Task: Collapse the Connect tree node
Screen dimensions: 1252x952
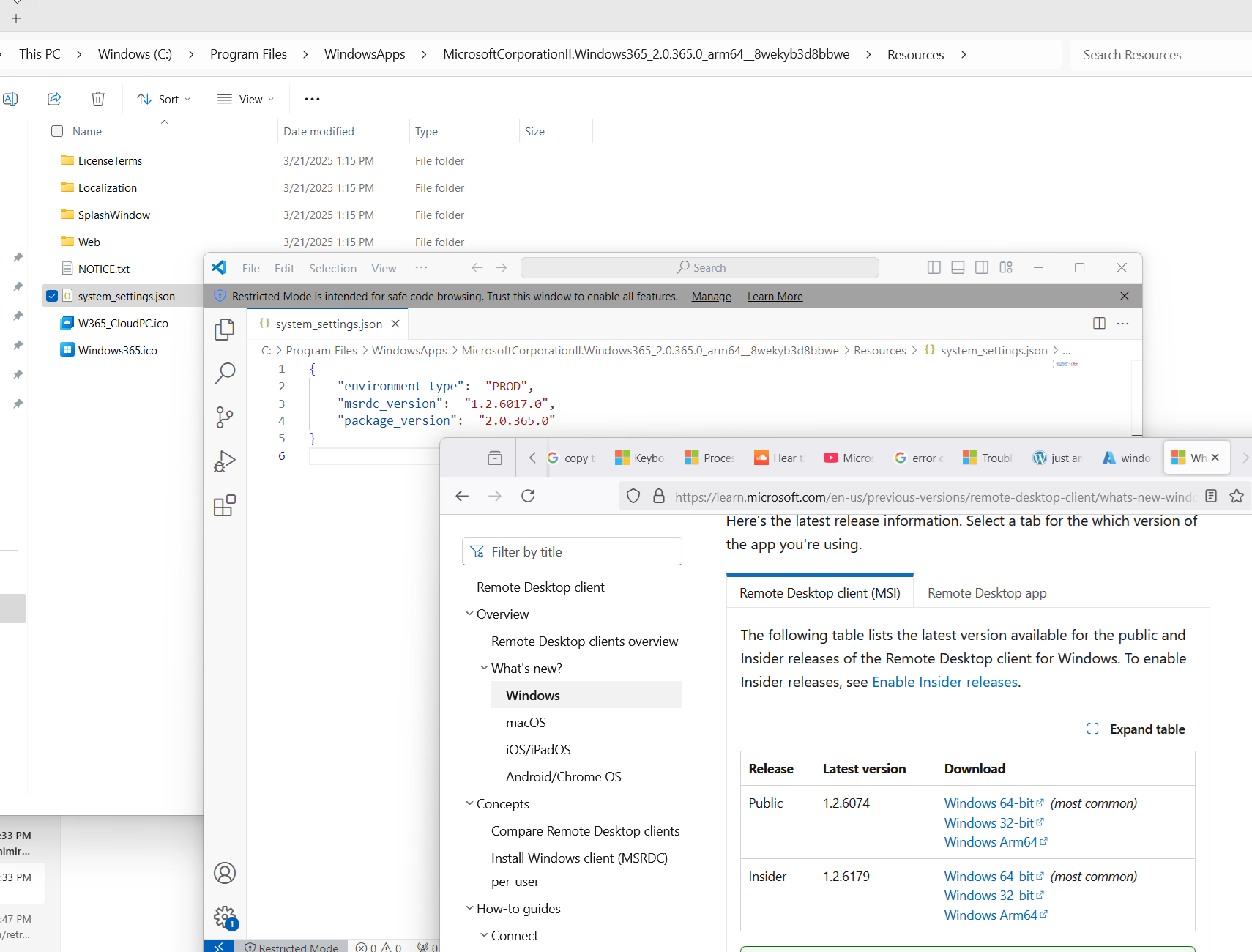Action: 484,935
